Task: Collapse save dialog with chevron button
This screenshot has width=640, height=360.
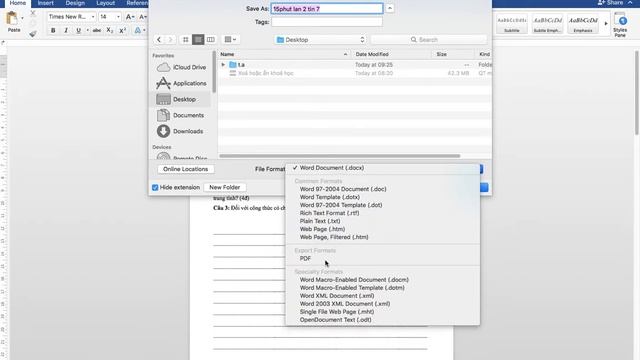Action: pyautogui.click(x=390, y=8)
